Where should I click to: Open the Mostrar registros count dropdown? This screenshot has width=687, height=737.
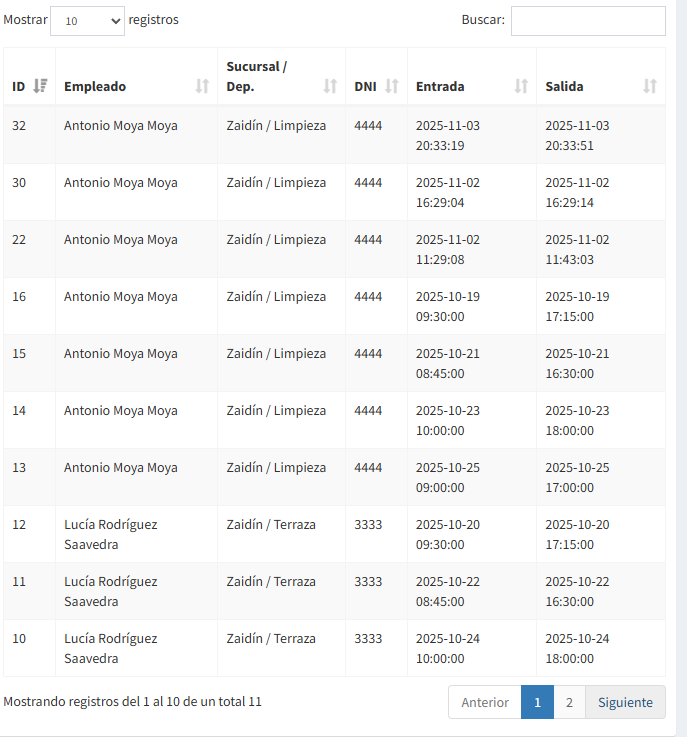click(87, 20)
